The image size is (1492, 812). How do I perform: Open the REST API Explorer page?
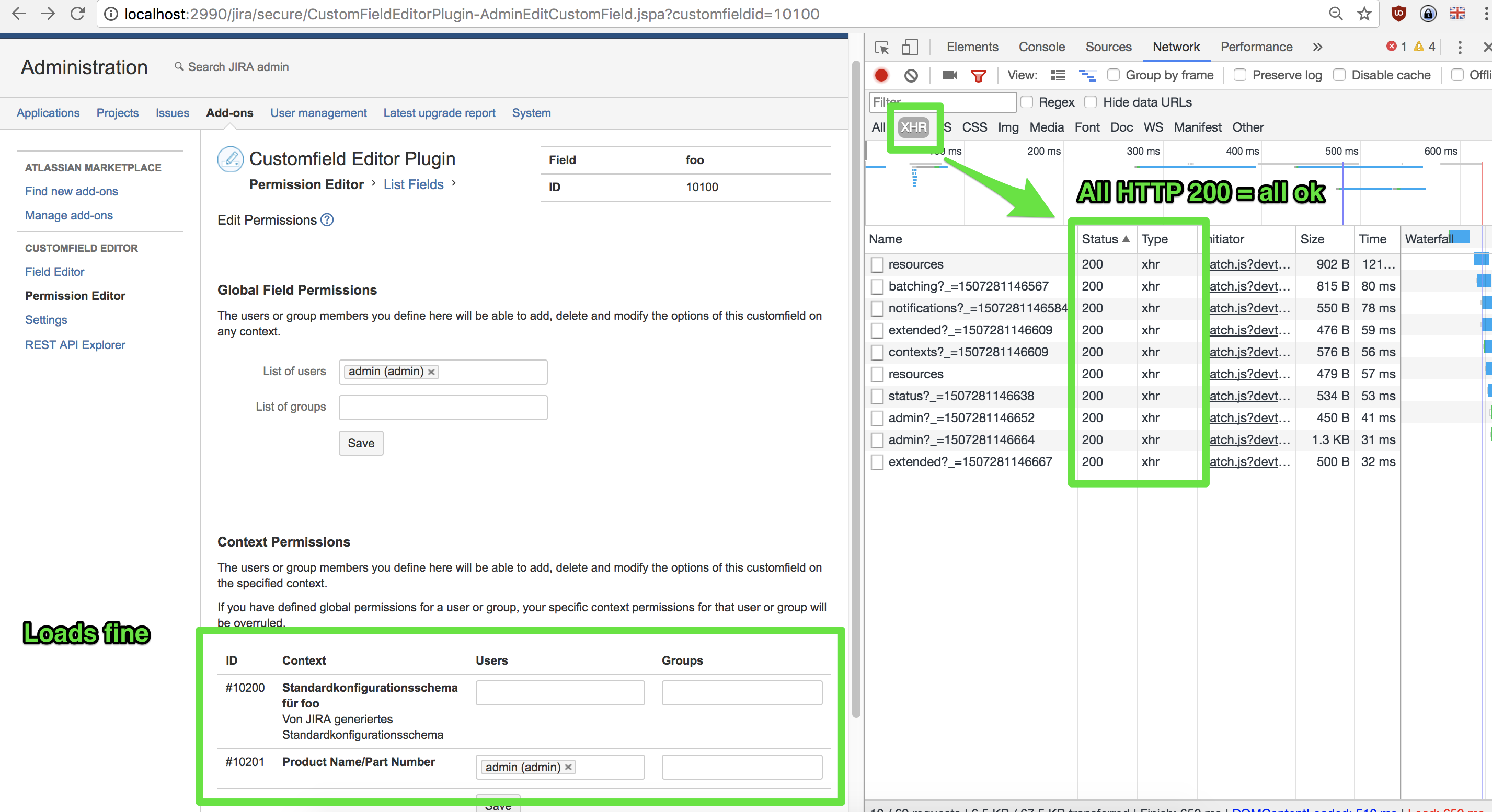click(75, 344)
